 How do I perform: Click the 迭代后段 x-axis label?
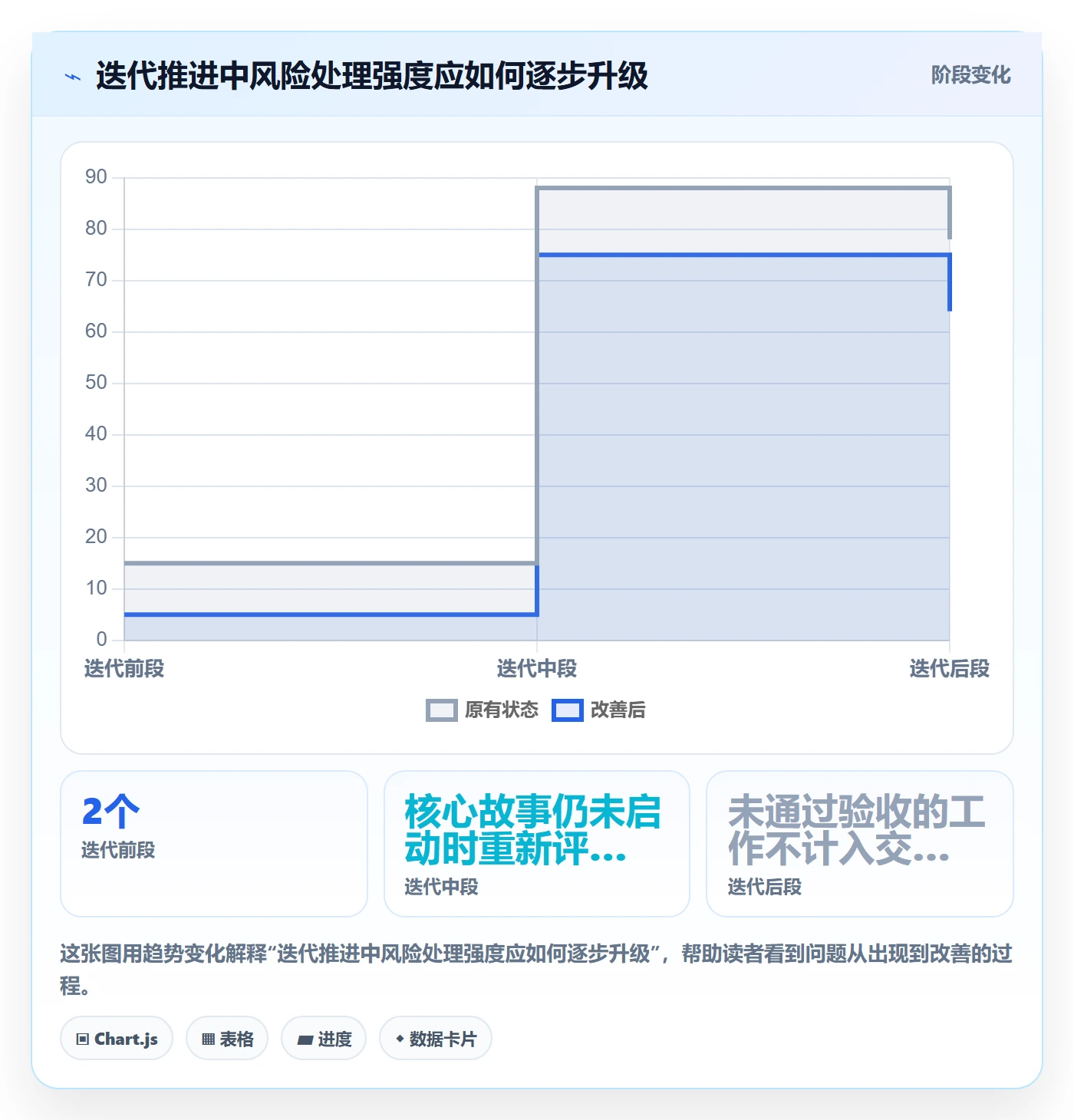coord(950,669)
